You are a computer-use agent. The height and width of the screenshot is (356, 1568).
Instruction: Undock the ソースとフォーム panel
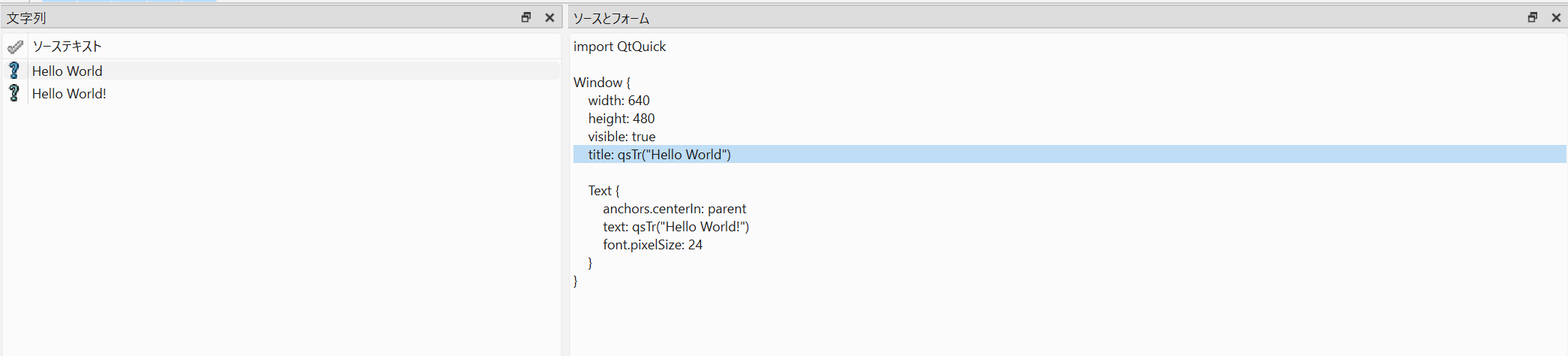pos(1533,17)
